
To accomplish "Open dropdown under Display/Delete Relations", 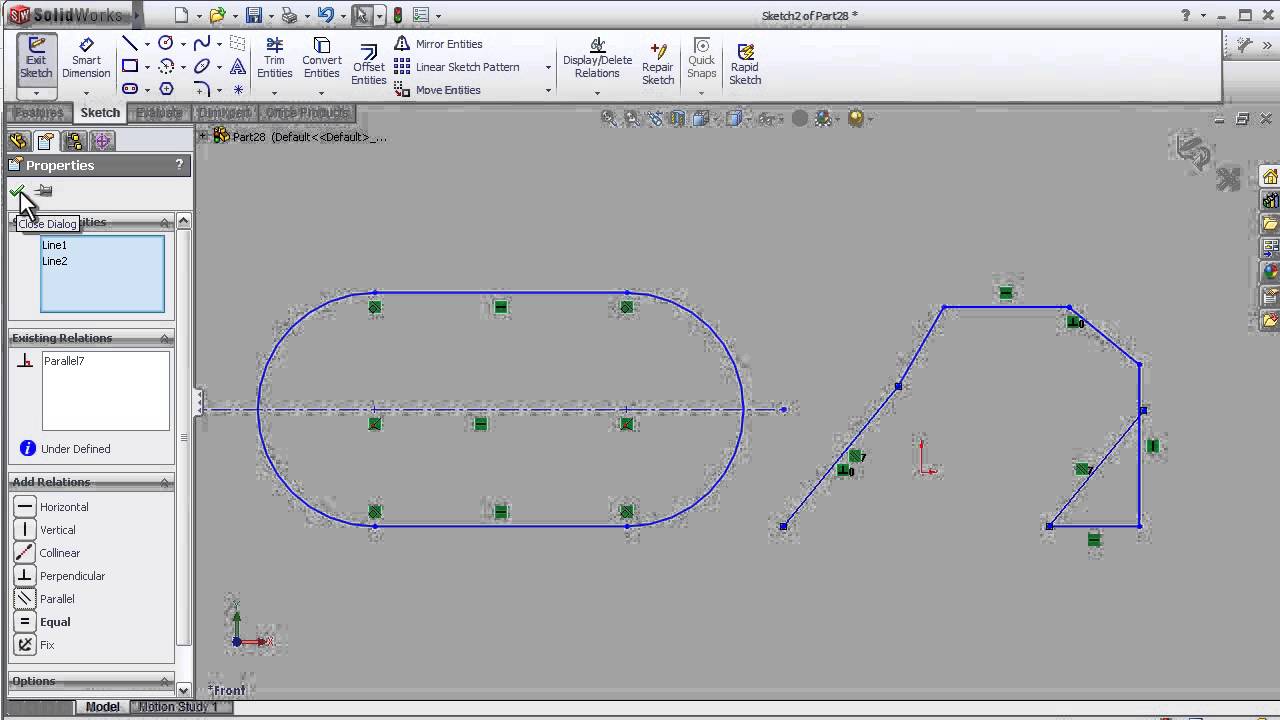I will pyautogui.click(x=597, y=93).
